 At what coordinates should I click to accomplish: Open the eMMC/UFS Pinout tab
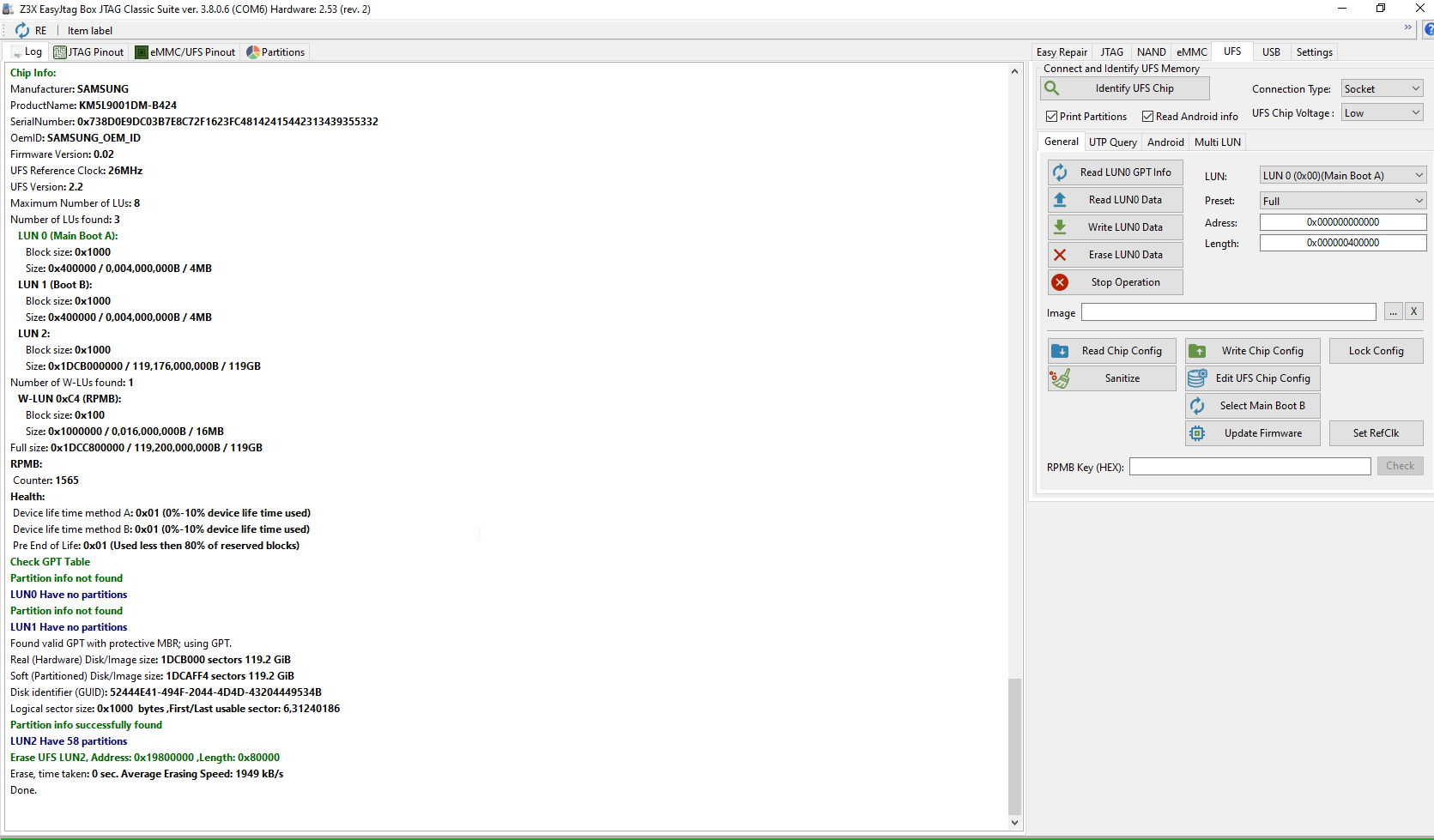185,52
